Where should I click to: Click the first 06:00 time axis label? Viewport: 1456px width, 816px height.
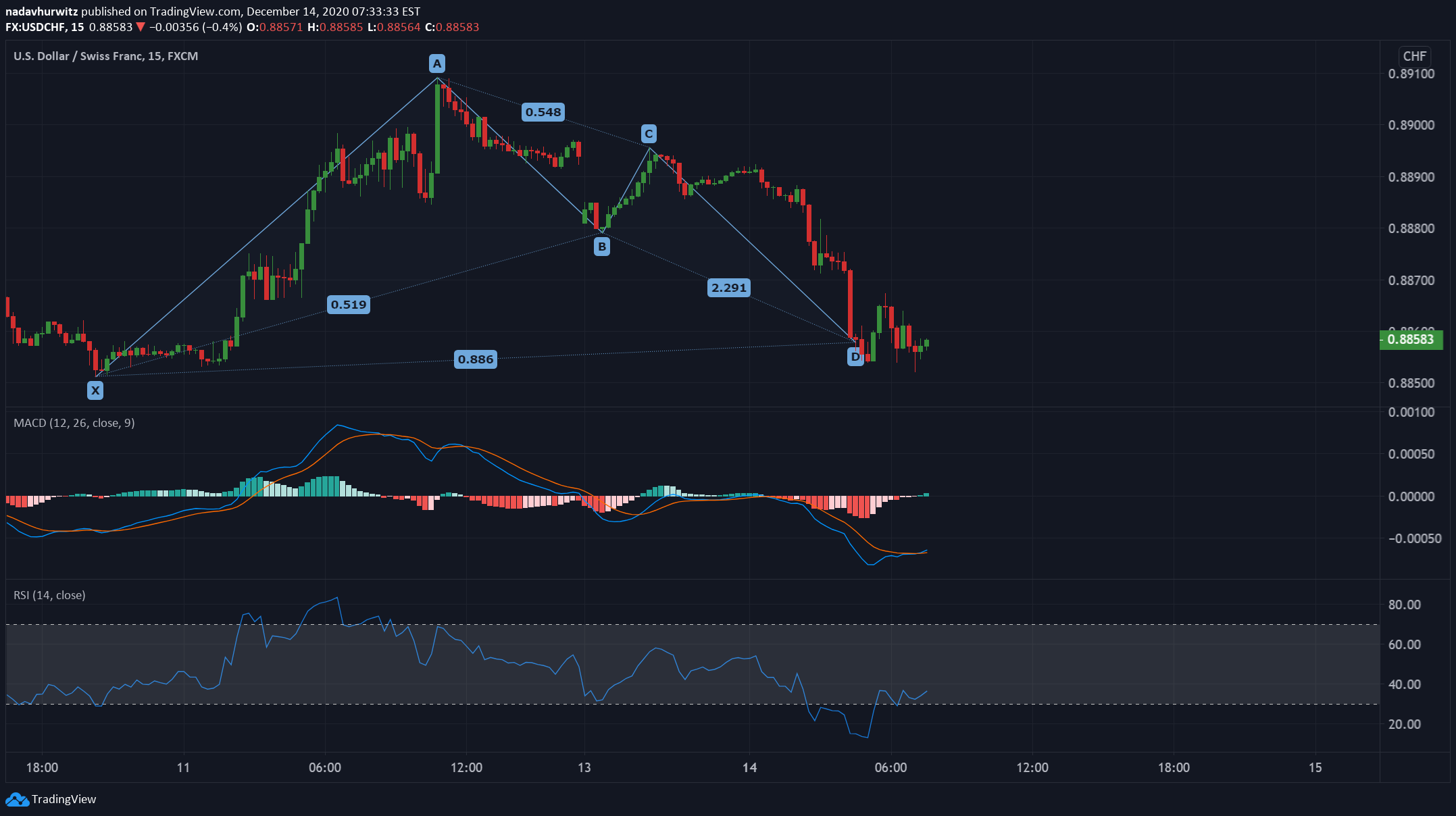[x=325, y=767]
